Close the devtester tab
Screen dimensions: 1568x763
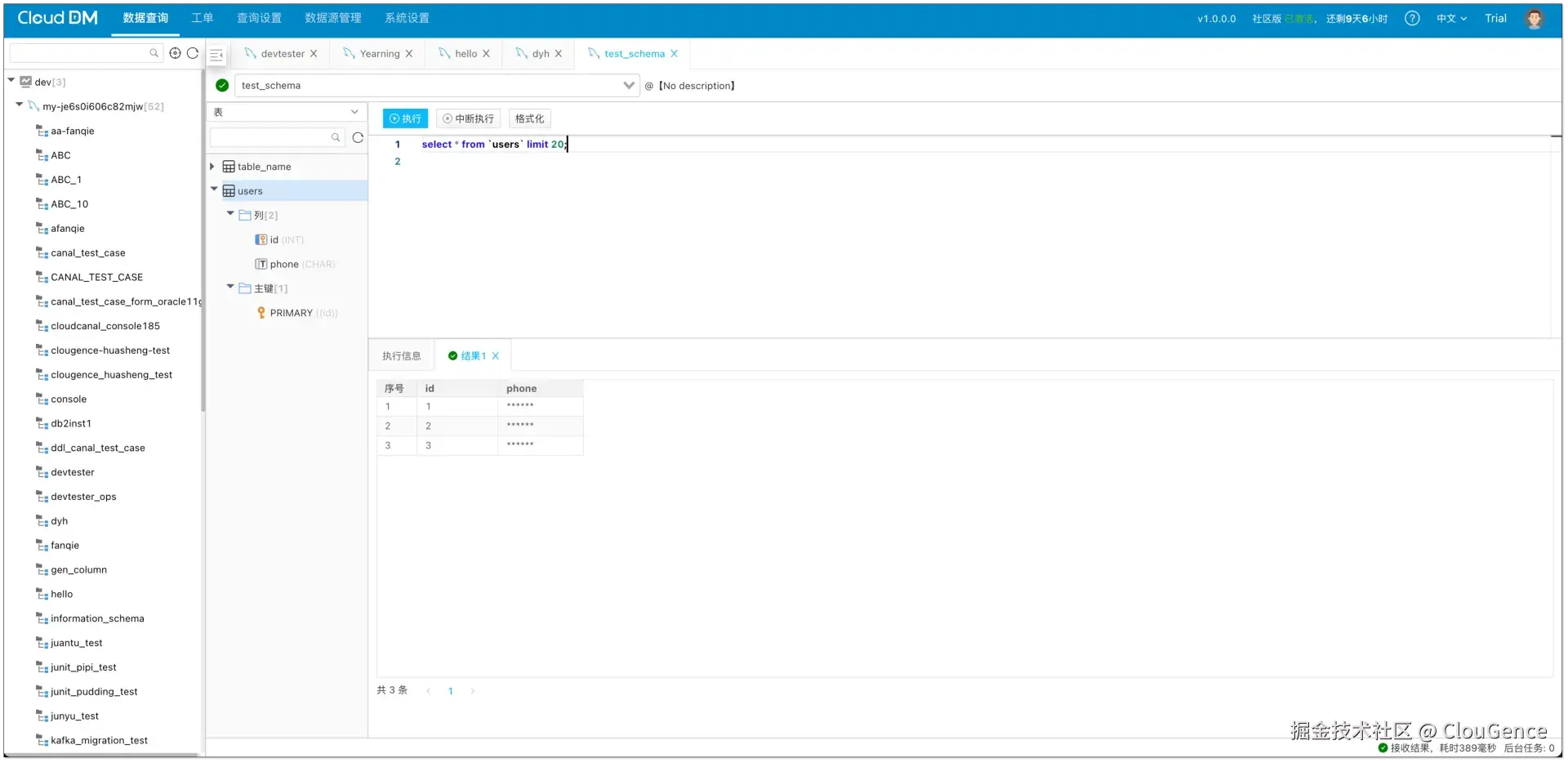(x=314, y=54)
